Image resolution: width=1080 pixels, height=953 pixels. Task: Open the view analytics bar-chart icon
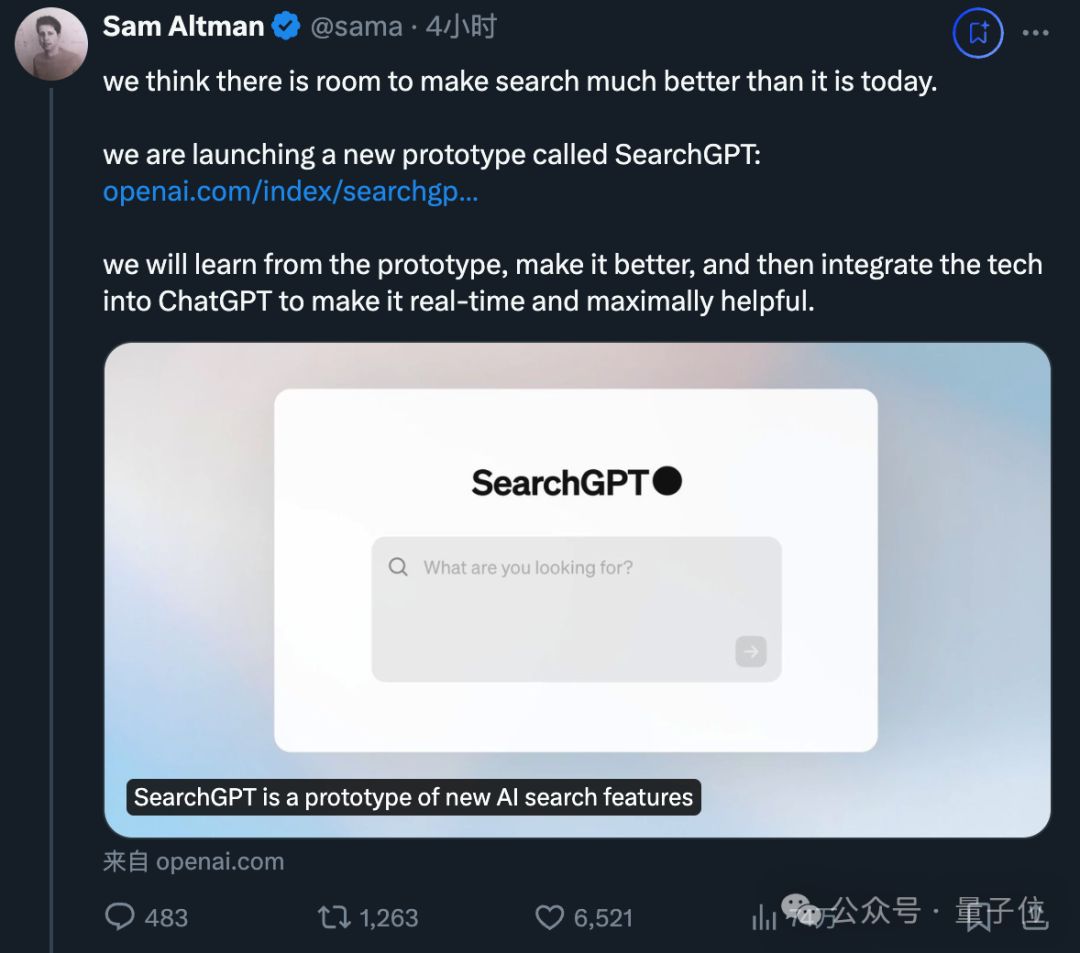(x=764, y=917)
